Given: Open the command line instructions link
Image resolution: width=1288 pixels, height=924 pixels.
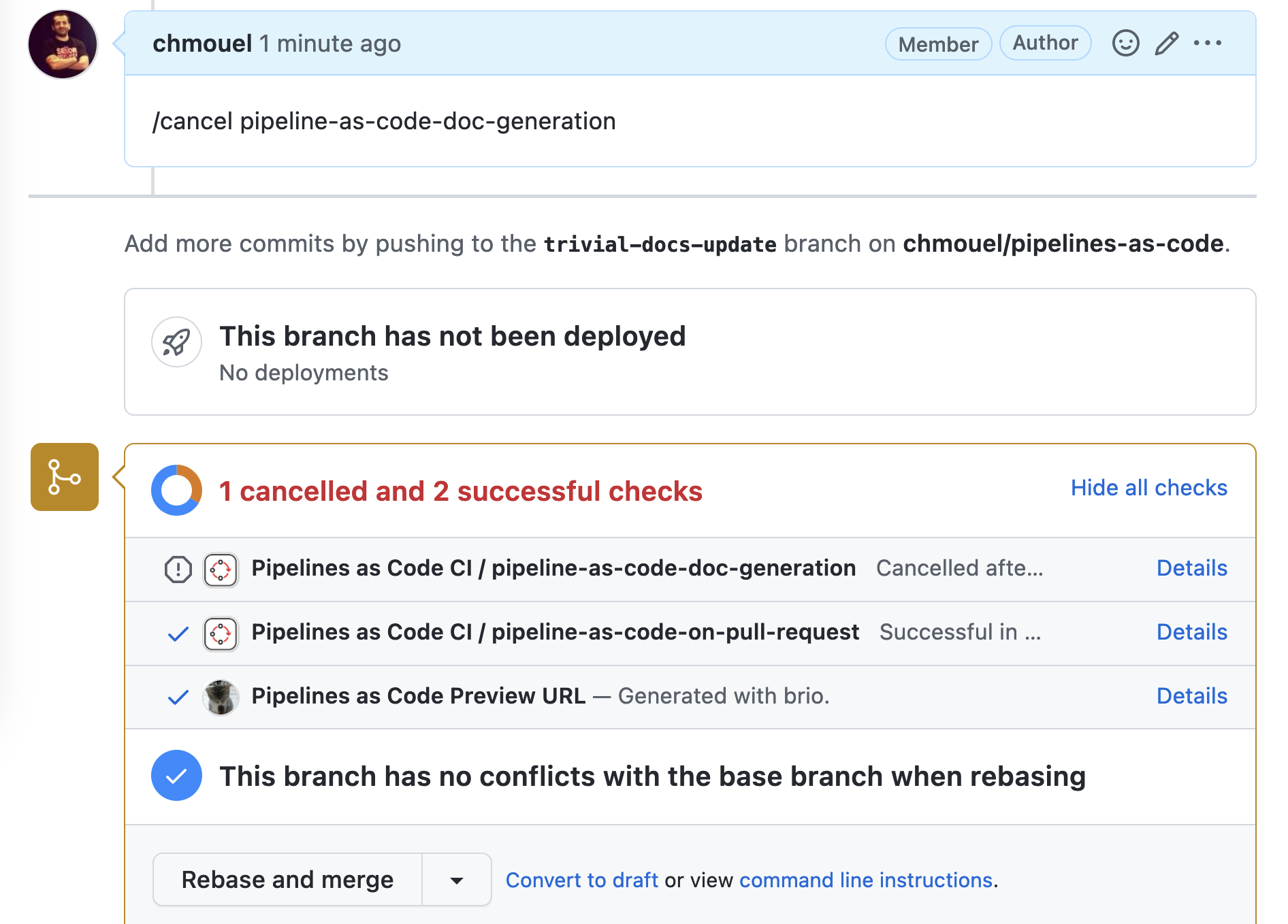Looking at the screenshot, I should tap(865, 880).
